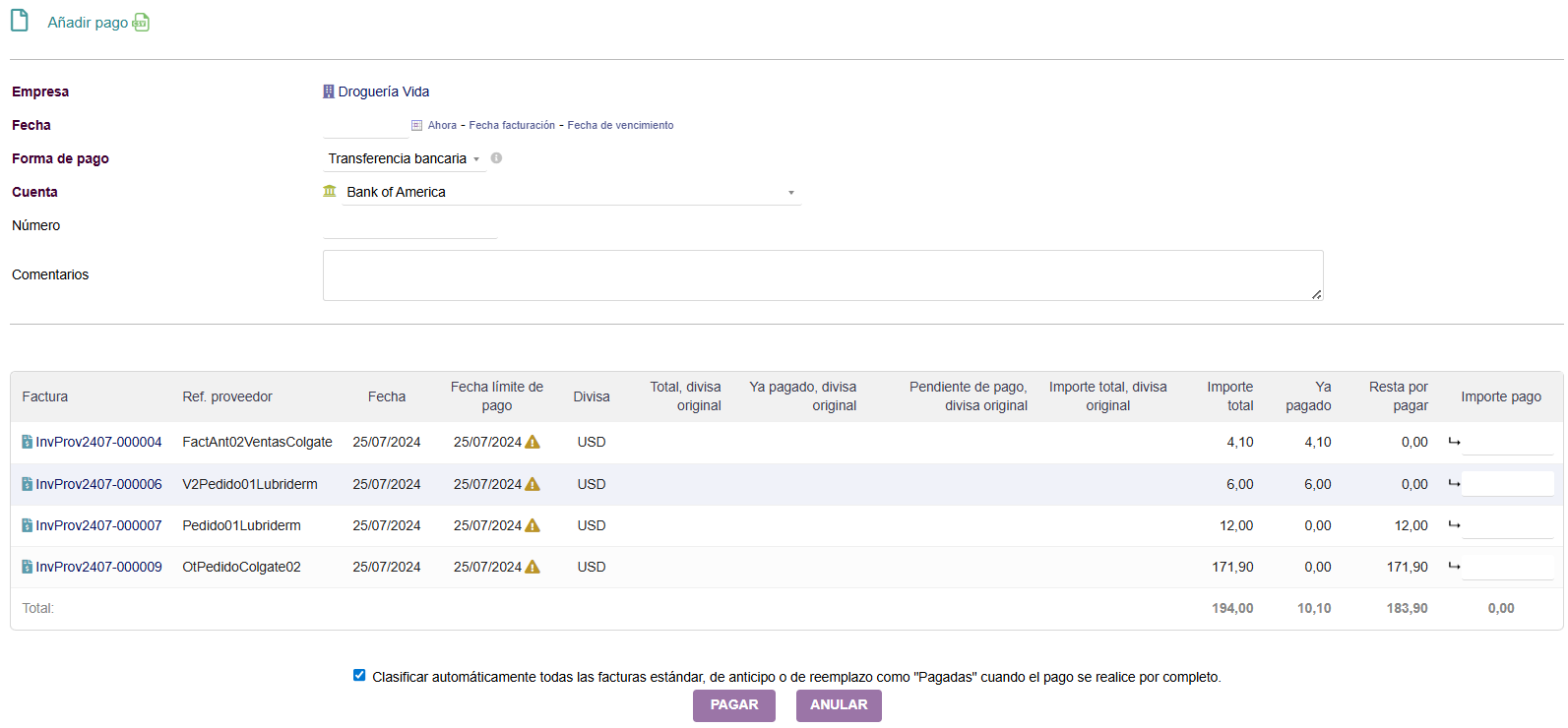Click the company building icon next to Droguería Vida
Viewport: 1568px width, 728px height.
[x=329, y=91]
